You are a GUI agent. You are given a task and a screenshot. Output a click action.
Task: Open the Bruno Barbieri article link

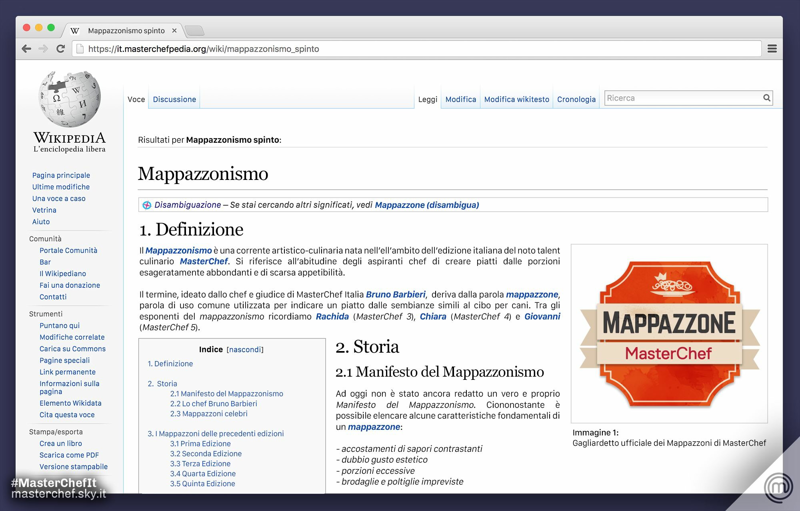click(x=396, y=295)
